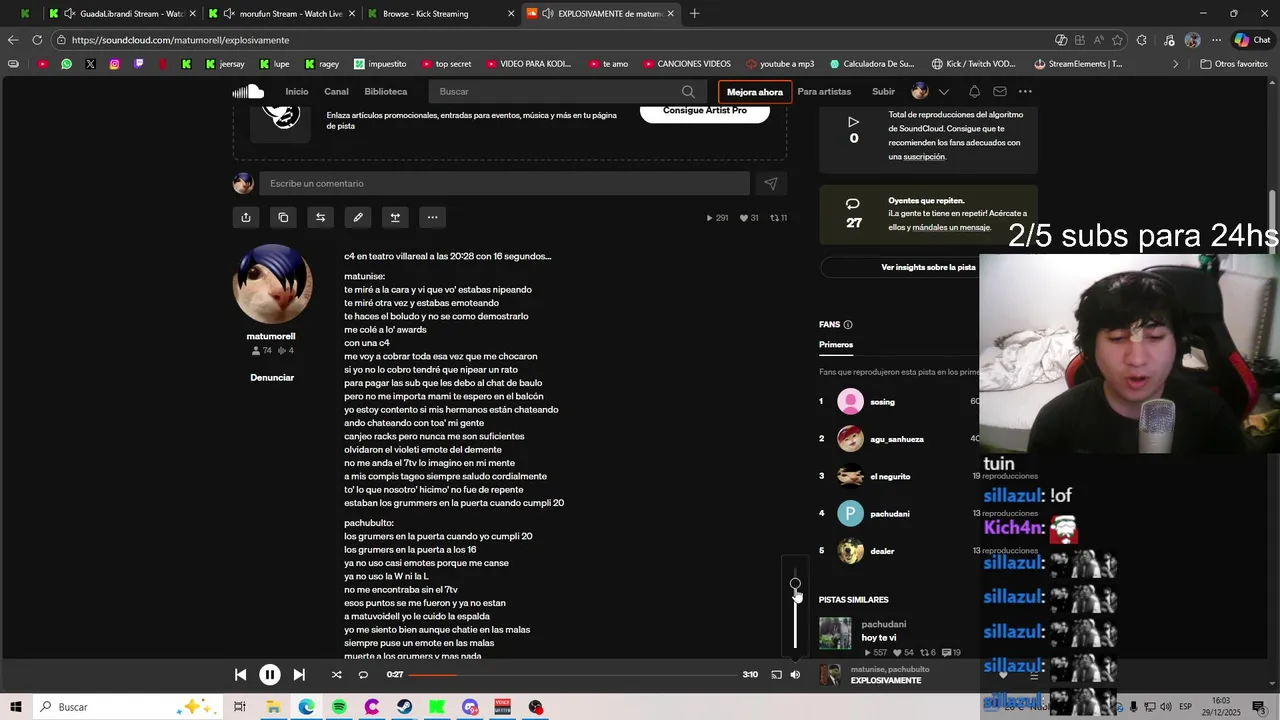This screenshot has height=720, width=1280.
Task: Edit the track with pencil icon
Action: (x=358, y=217)
